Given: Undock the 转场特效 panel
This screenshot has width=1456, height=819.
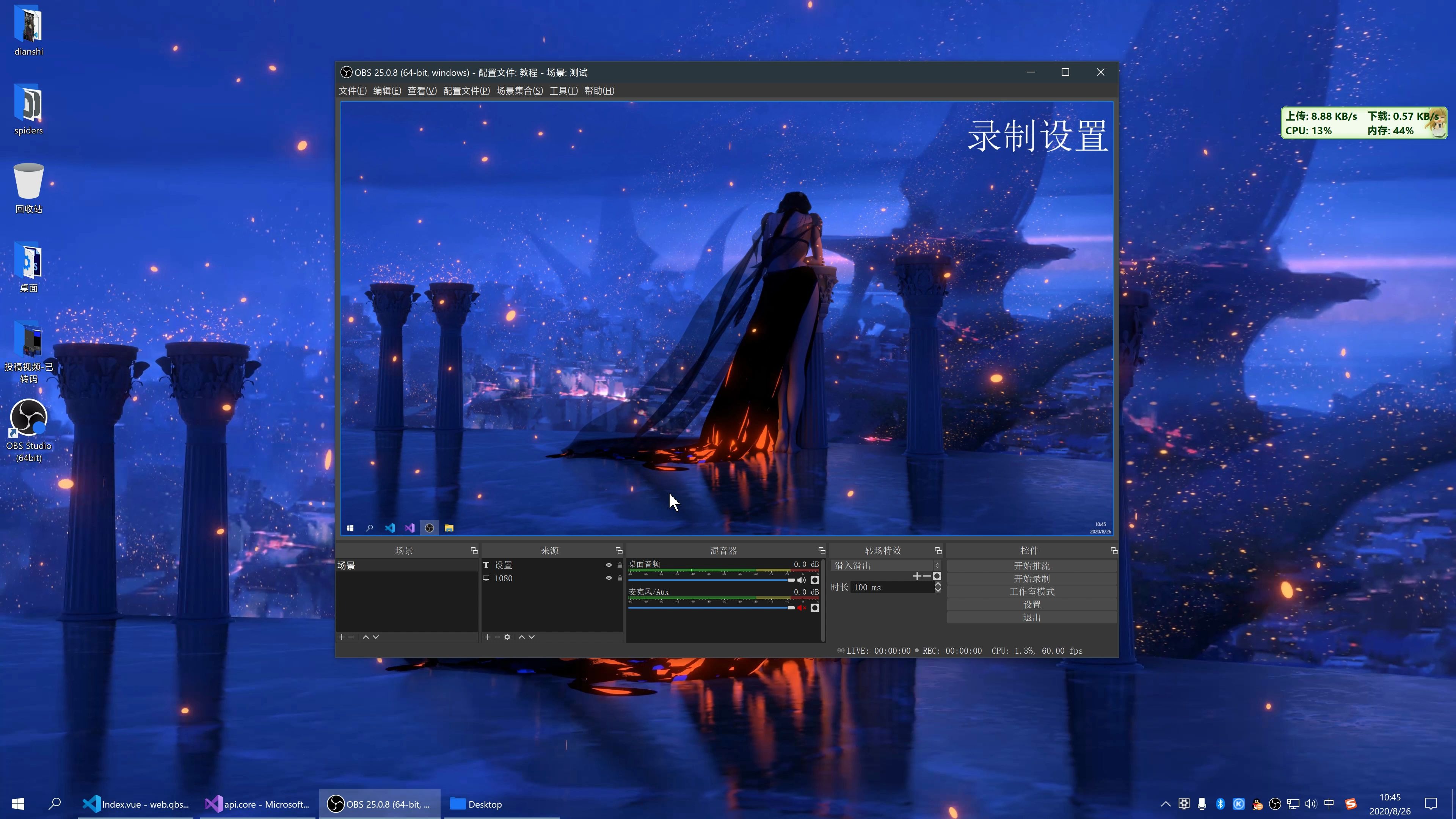Looking at the screenshot, I should pos(938,551).
